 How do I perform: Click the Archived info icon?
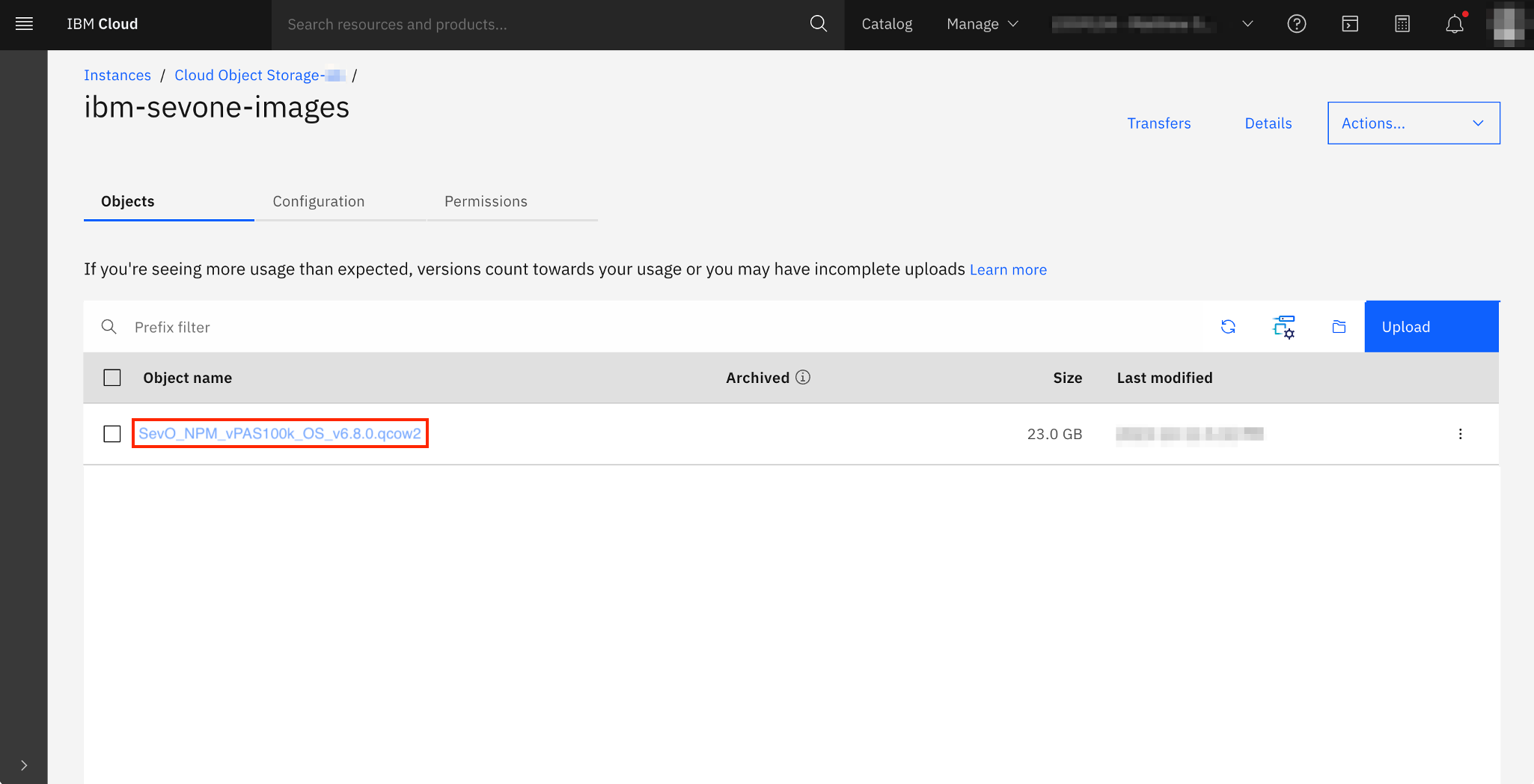(x=803, y=377)
